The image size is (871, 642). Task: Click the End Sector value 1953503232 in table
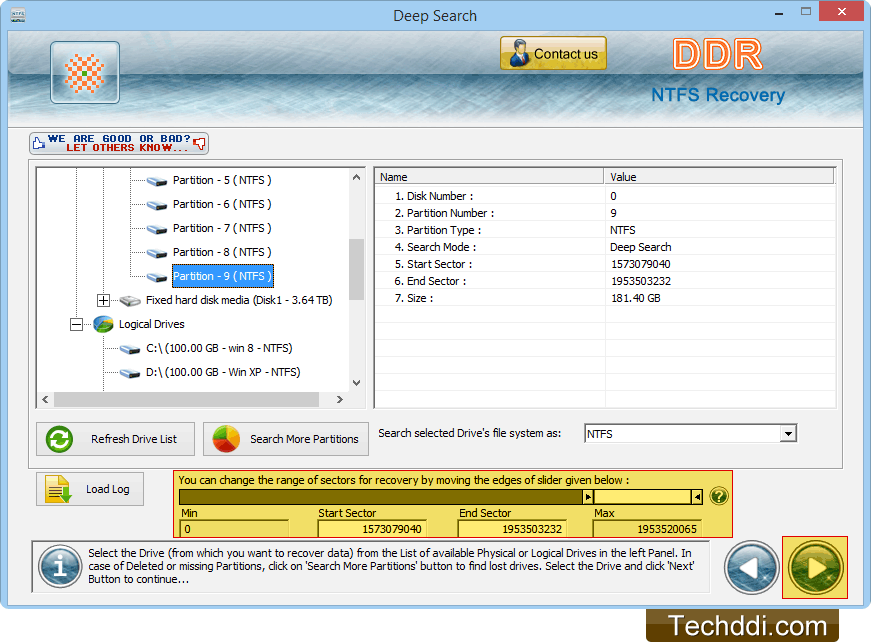(x=641, y=281)
